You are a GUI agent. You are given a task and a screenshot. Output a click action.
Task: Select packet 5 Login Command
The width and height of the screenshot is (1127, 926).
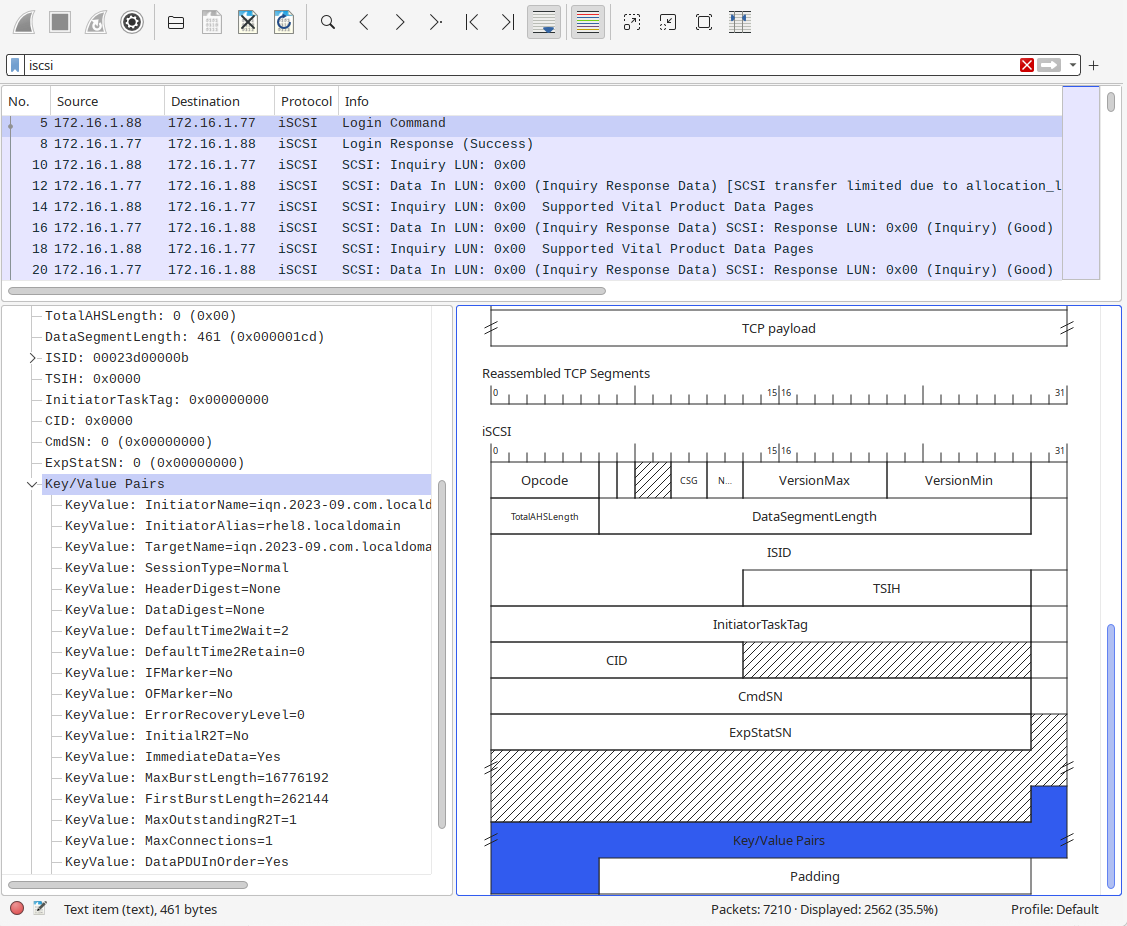(x=532, y=123)
